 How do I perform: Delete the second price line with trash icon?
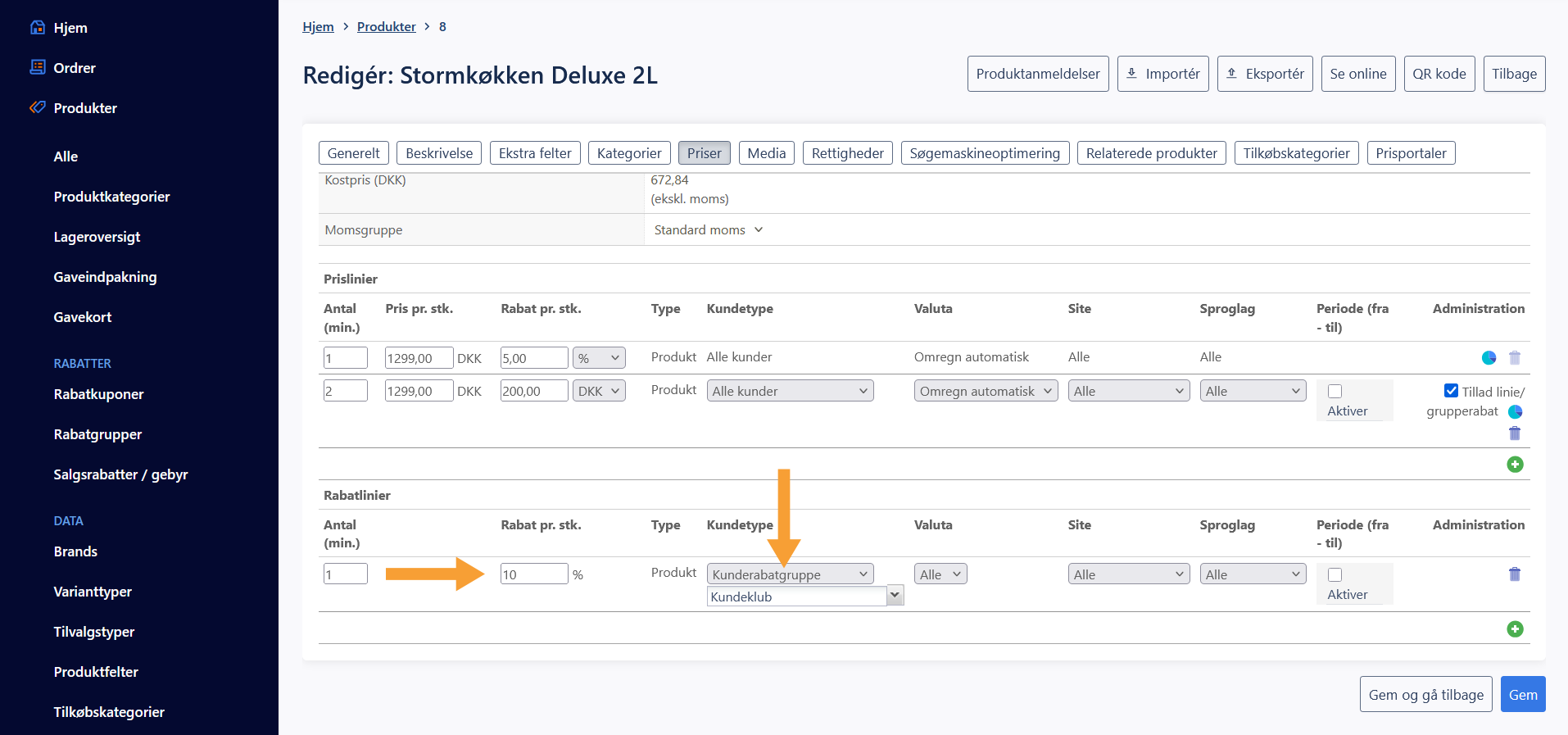pos(1514,433)
